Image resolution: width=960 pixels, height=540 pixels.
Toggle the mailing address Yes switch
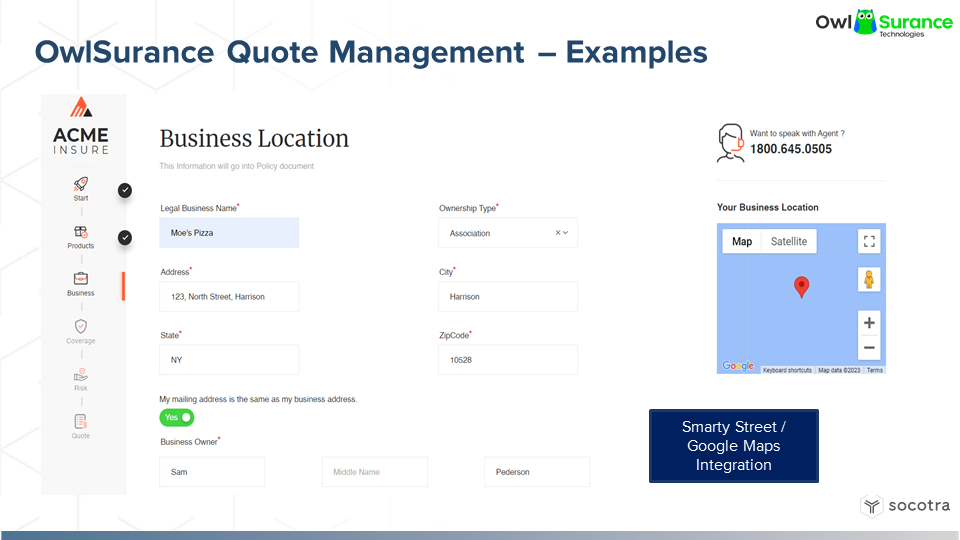point(177,418)
